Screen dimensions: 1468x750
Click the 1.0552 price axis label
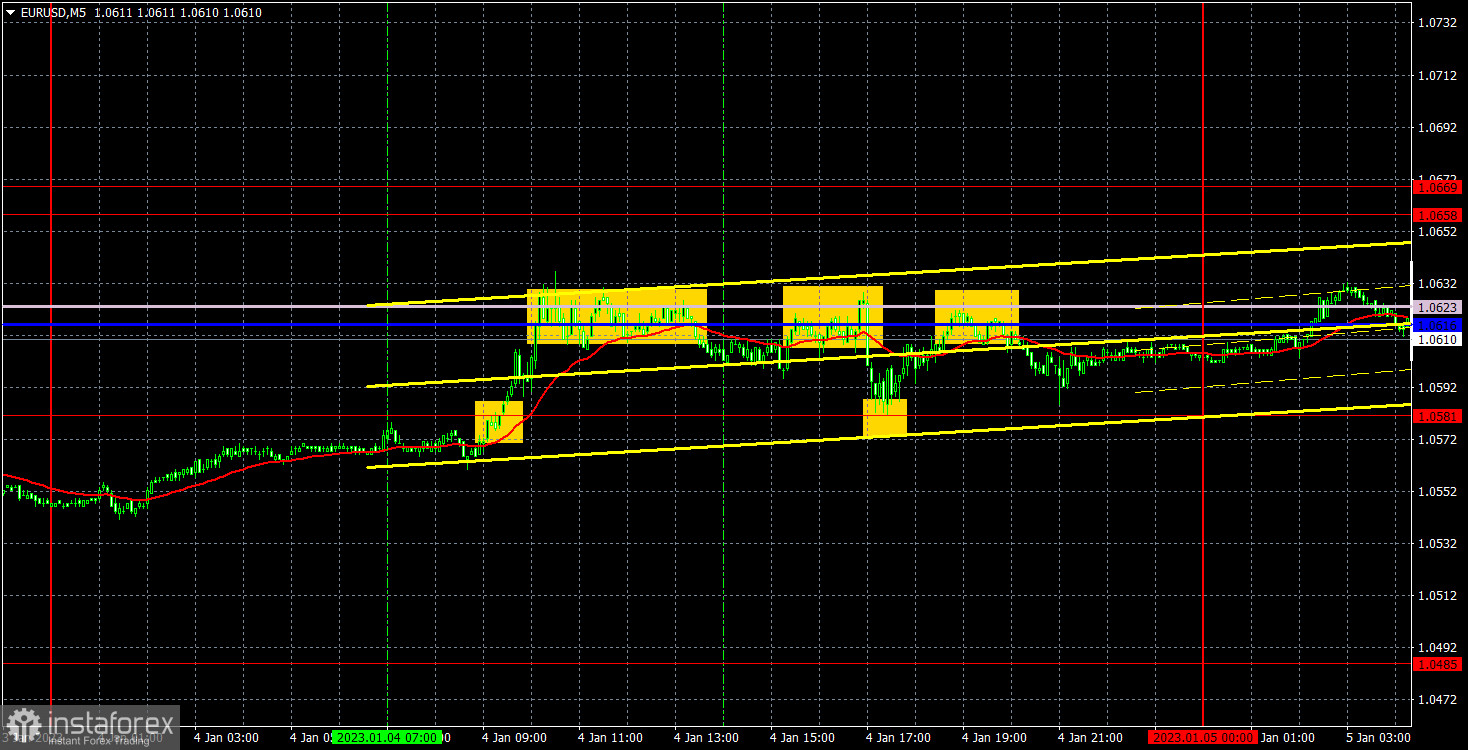click(x=1437, y=491)
